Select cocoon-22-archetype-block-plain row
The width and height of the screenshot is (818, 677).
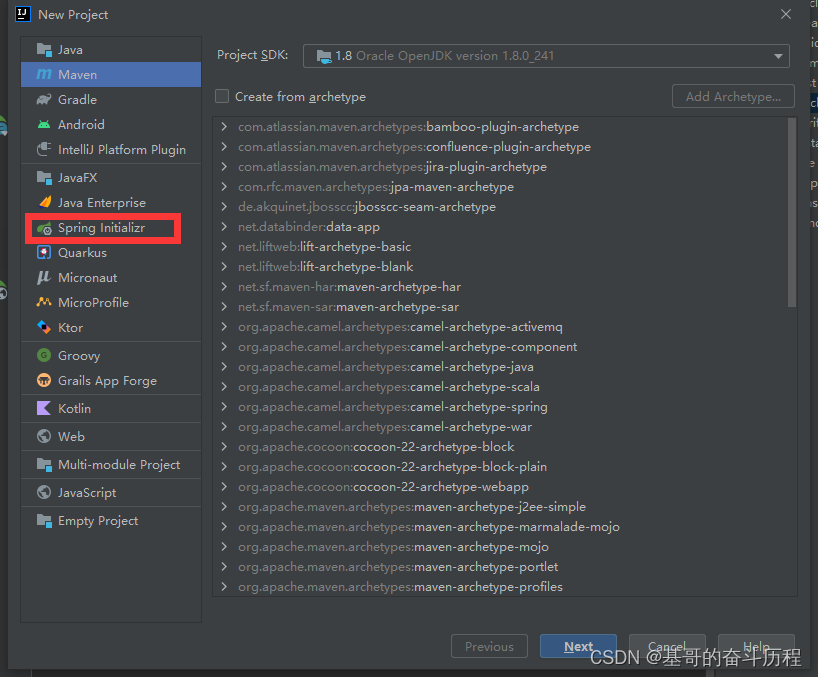(501, 466)
